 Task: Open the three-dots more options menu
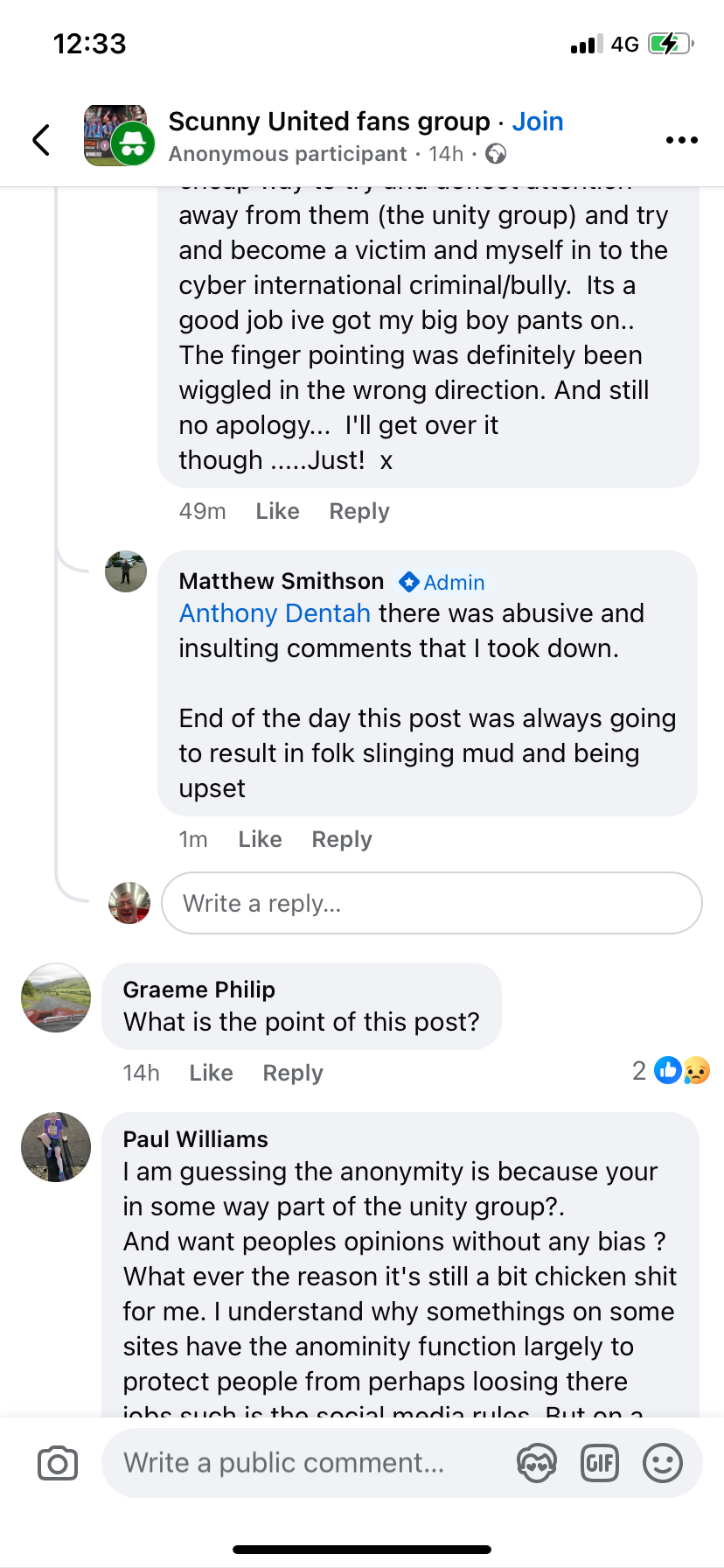coord(681,140)
